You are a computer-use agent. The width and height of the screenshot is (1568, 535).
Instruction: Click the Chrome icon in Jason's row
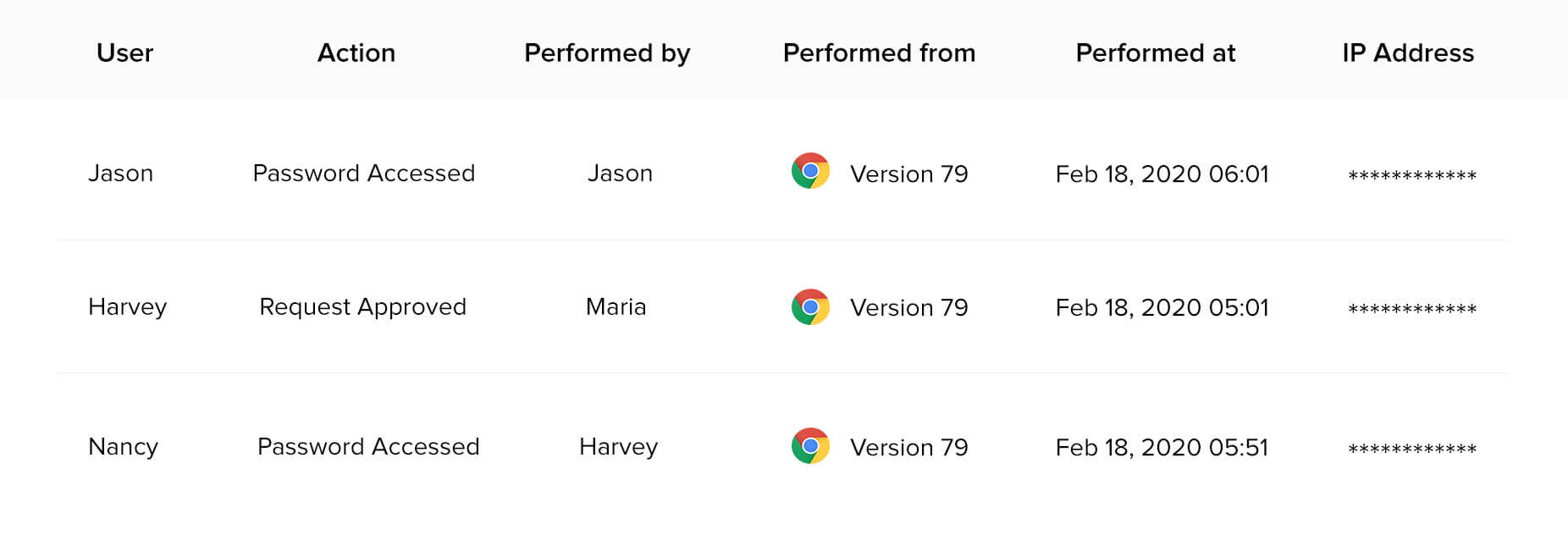[810, 171]
